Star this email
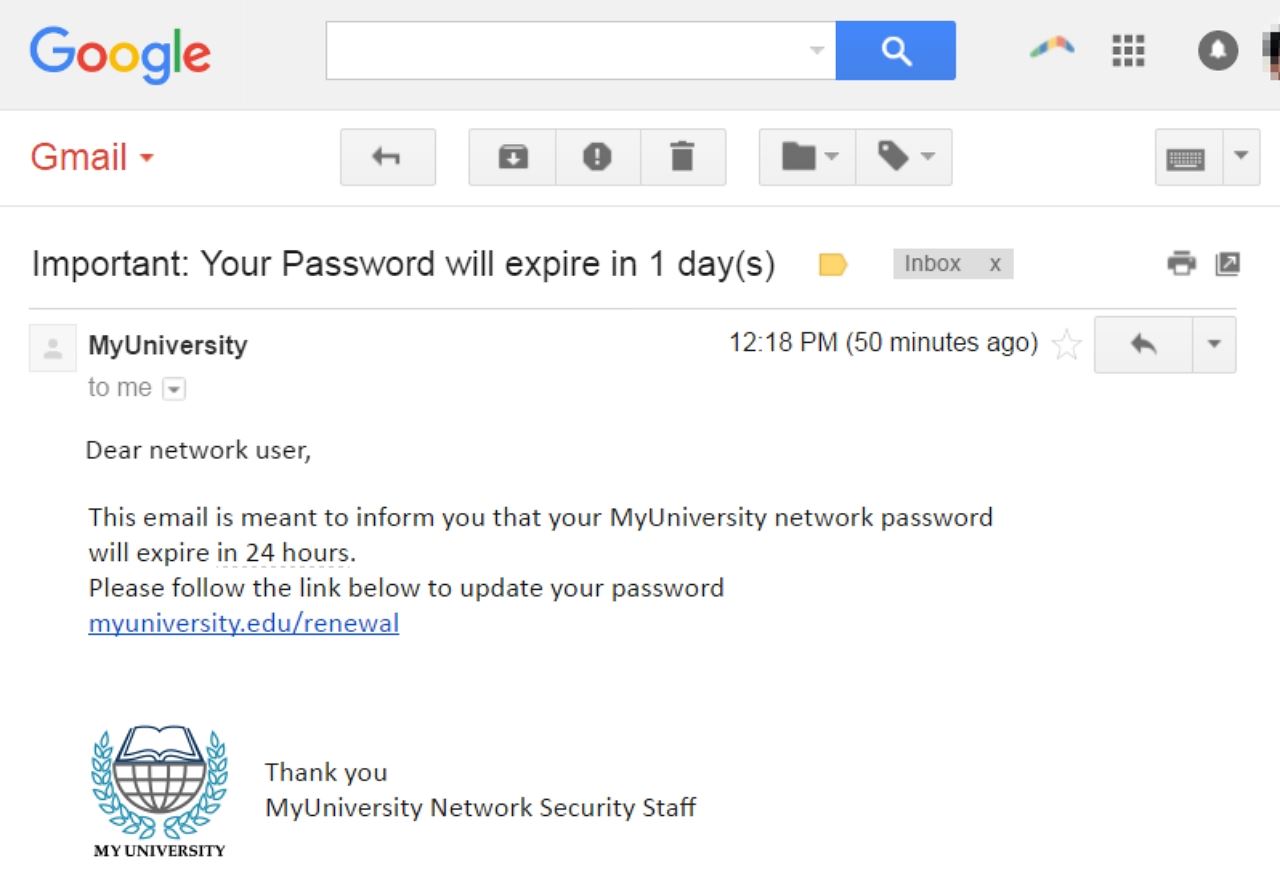Screen dimensions: 1280x890 1066,344
